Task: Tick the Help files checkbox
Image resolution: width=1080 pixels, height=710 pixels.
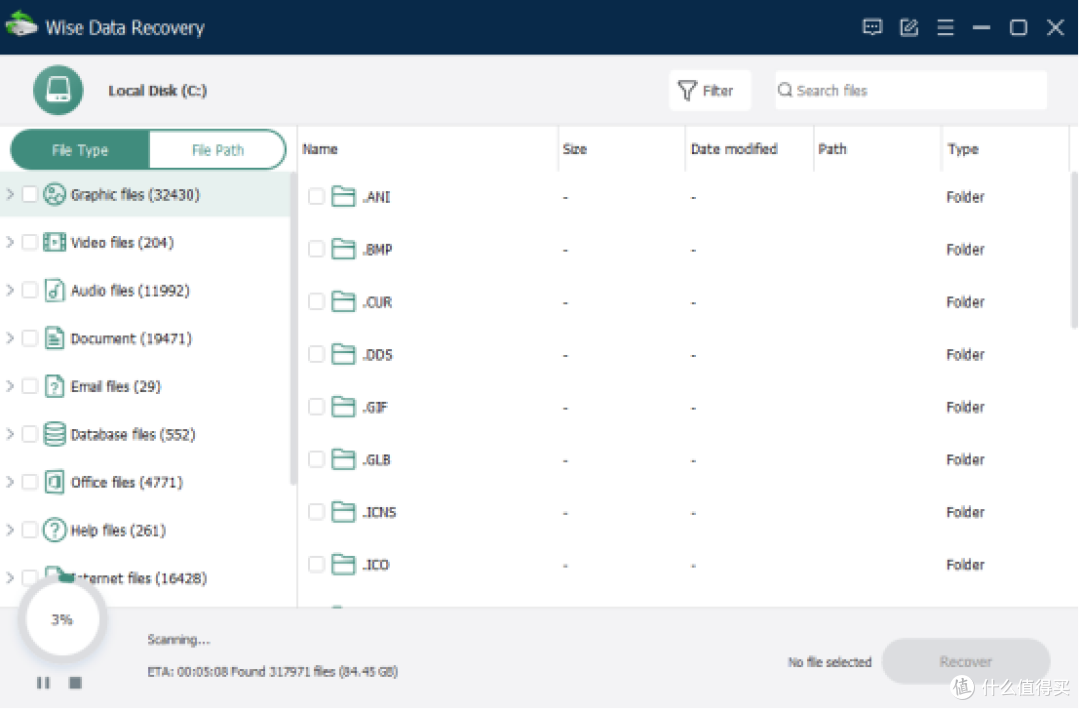Action: tap(29, 530)
